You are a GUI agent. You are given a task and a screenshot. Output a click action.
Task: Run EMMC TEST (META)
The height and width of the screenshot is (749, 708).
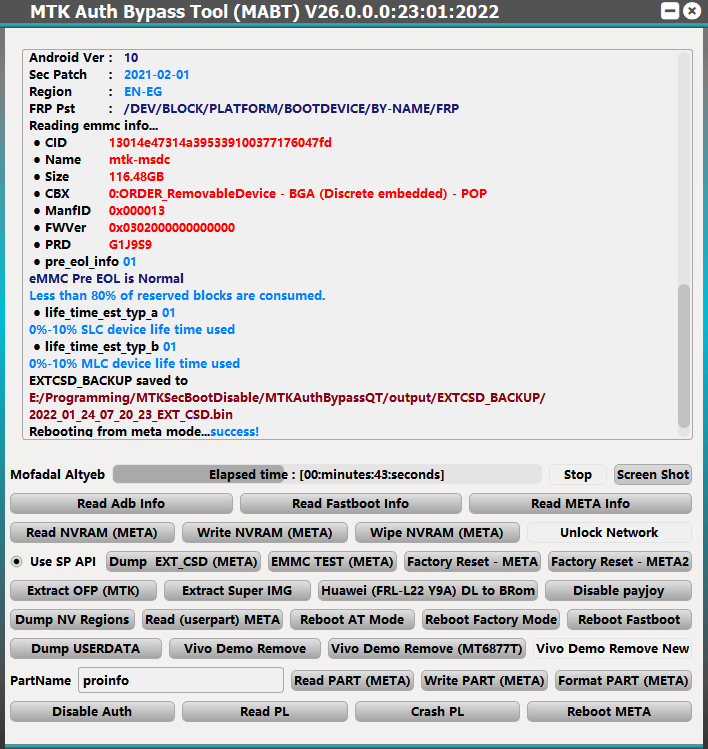click(x=333, y=562)
